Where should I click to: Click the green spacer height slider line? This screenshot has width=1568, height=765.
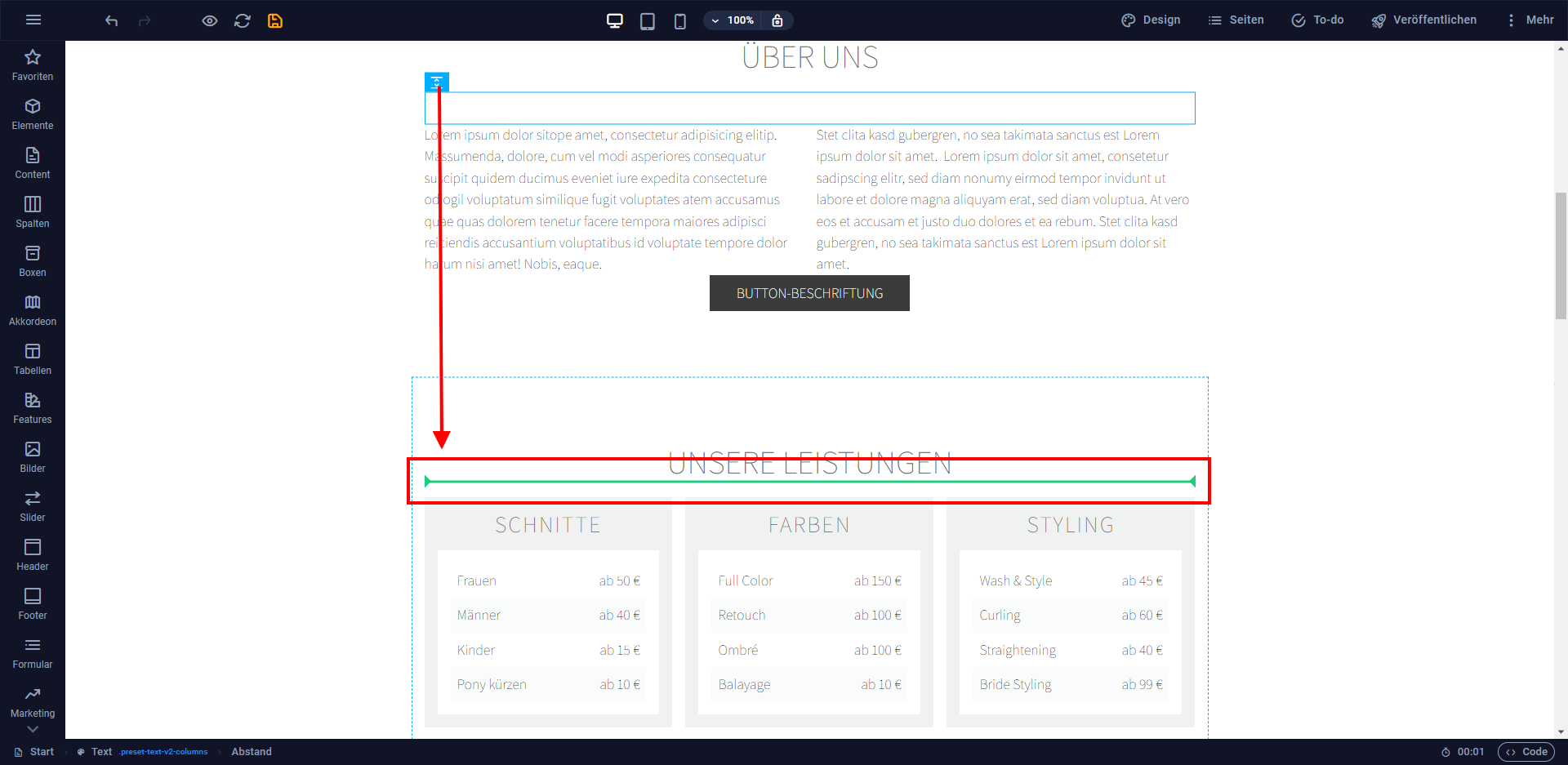pyautogui.click(x=809, y=482)
